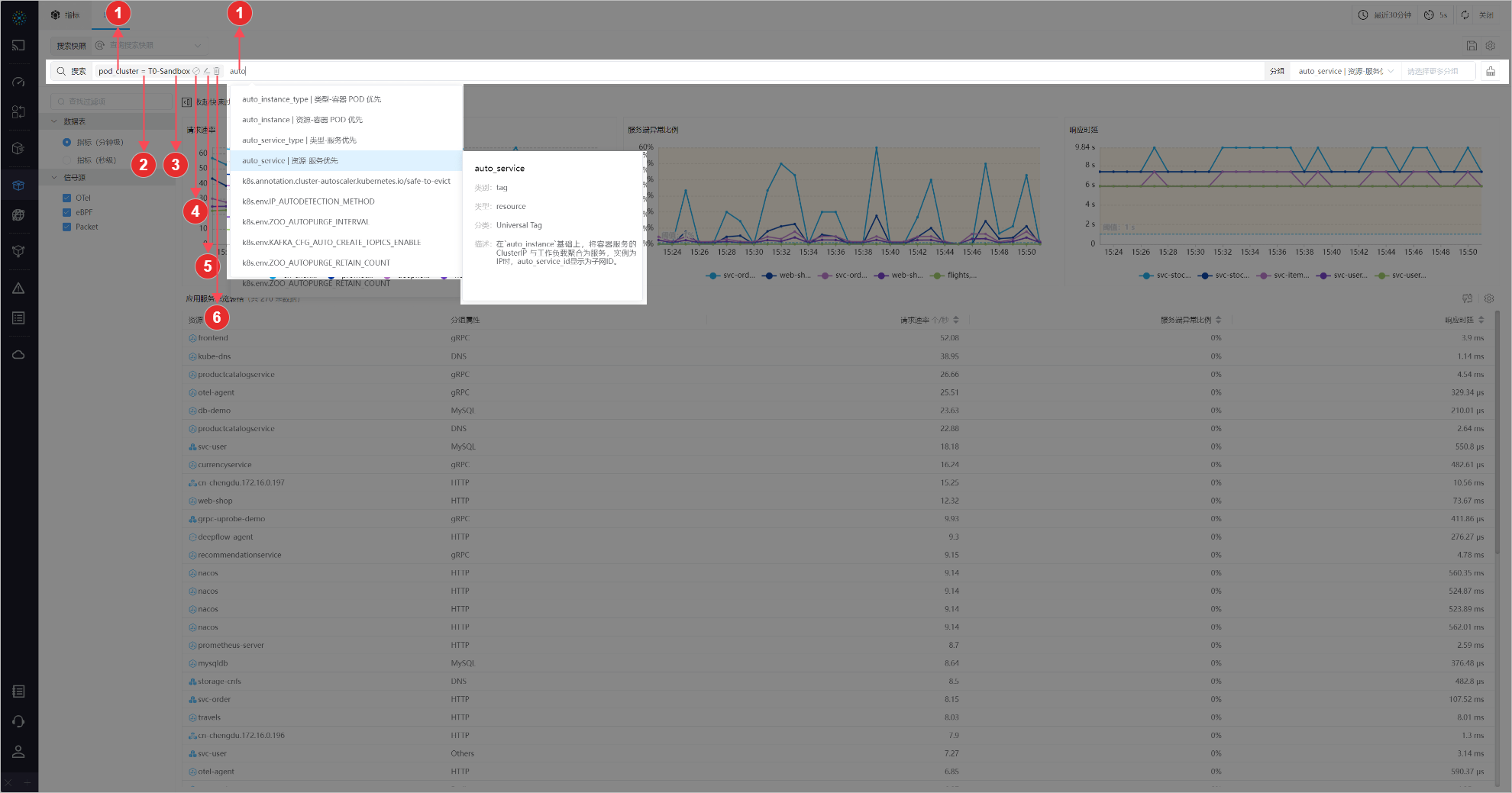Select the 指标 (秒级) radio button
Screen dimensions: 1512x793
point(66,160)
